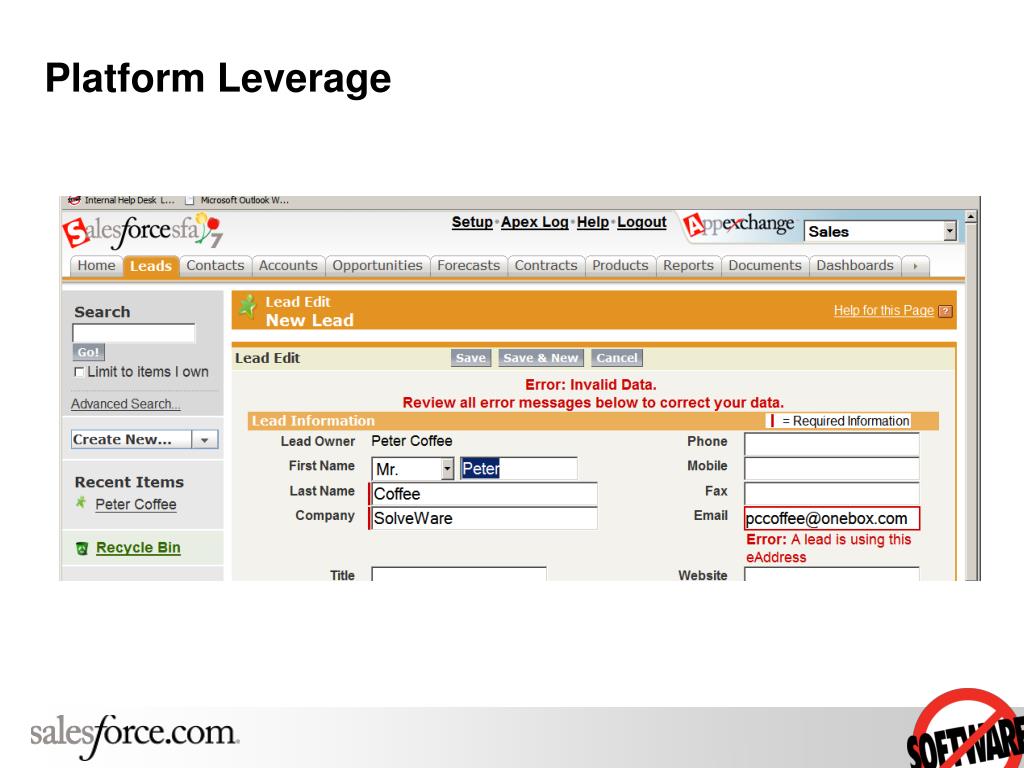Open the Dashboards tab
The image size is (1024, 768).
[x=855, y=266]
